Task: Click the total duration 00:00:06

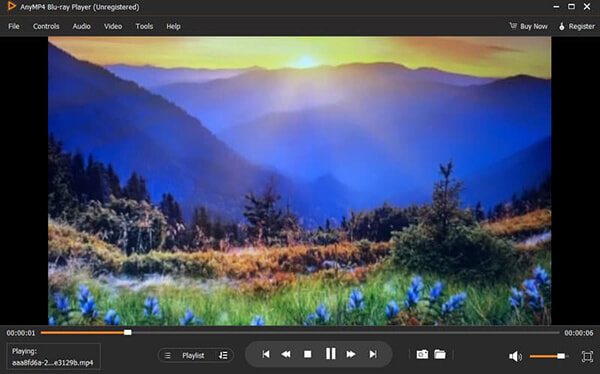Action: (579, 333)
